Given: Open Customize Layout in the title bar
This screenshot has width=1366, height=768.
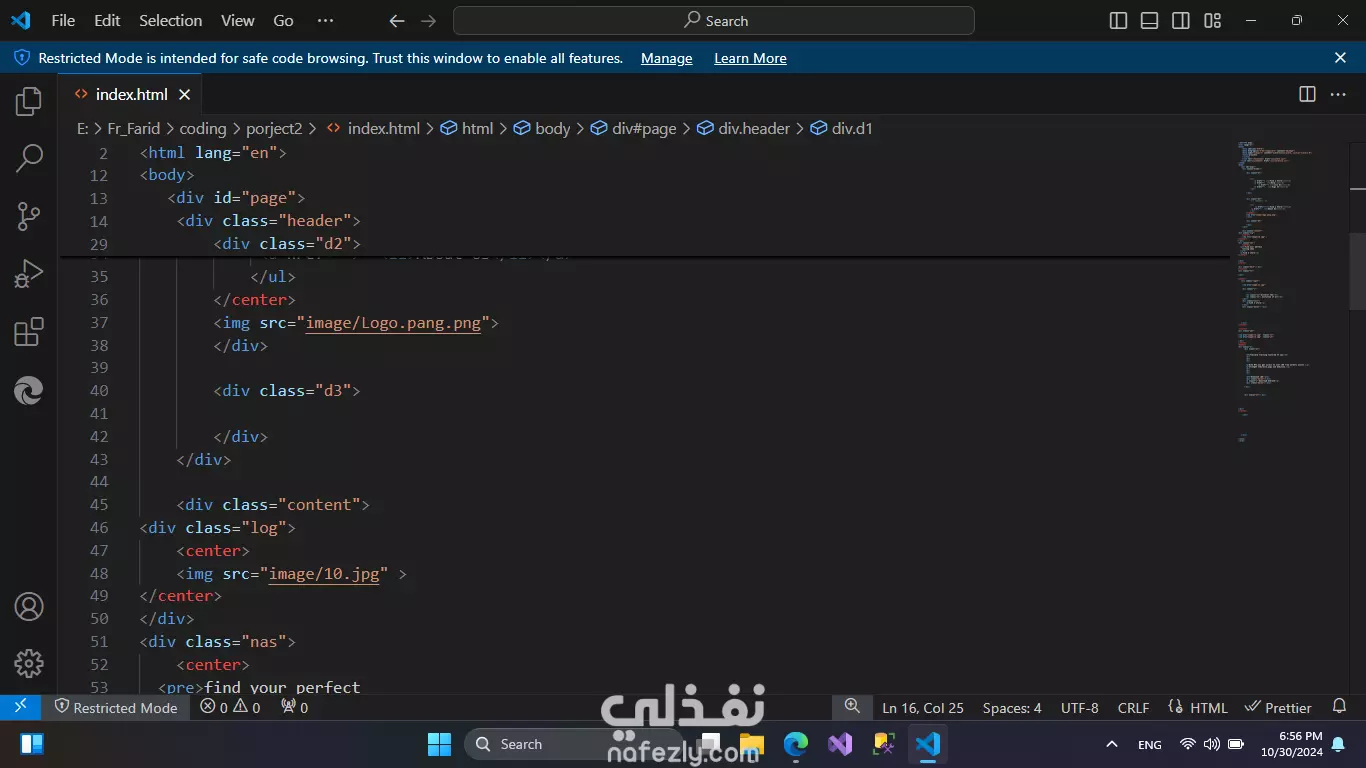Looking at the screenshot, I should point(1213,20).
